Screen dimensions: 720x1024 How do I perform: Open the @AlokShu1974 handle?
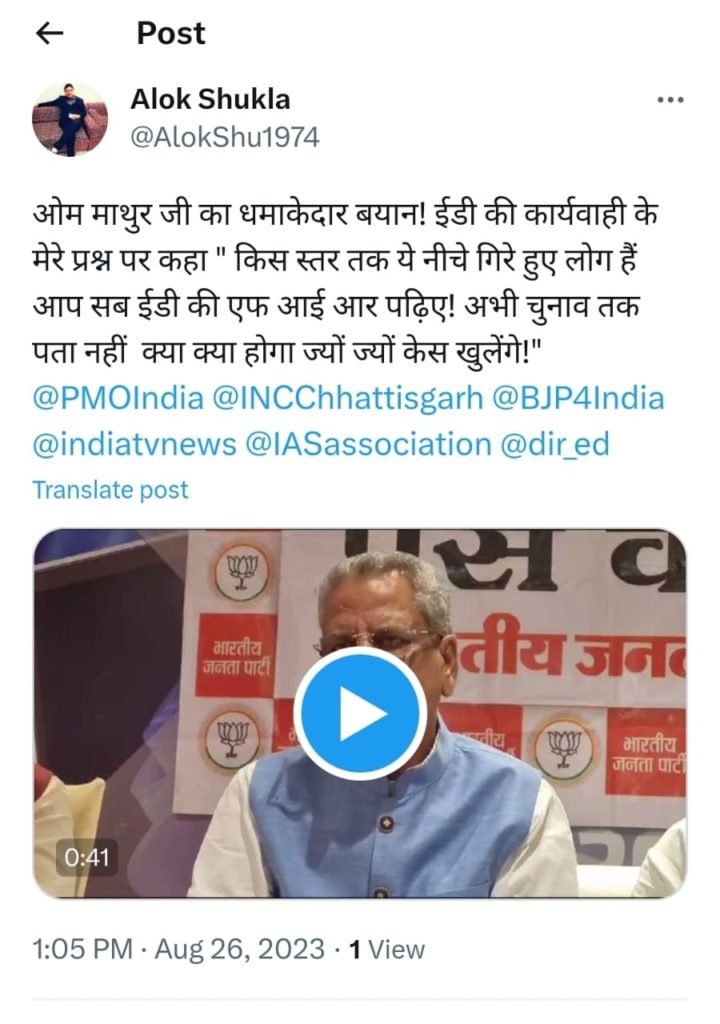tap(225, 138)
